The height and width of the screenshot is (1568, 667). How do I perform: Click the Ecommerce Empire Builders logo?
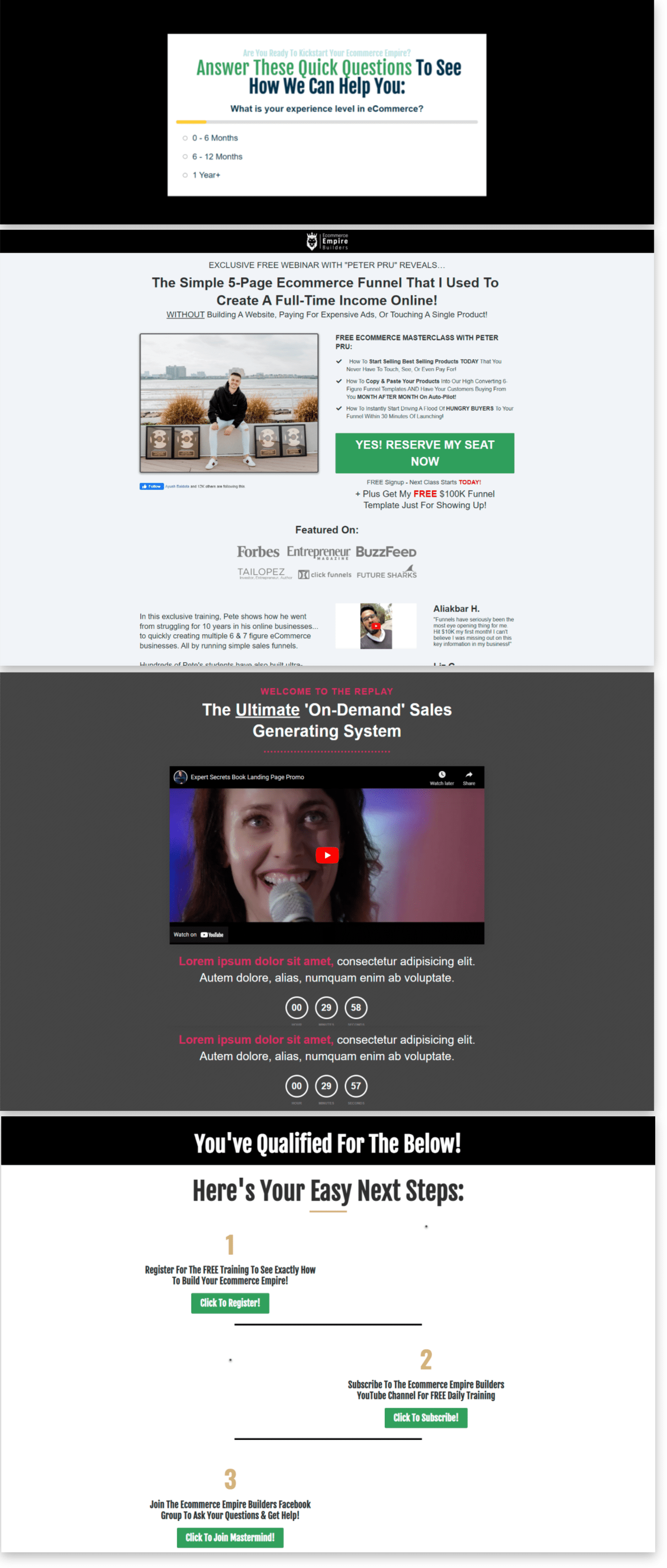click(327, 242)
